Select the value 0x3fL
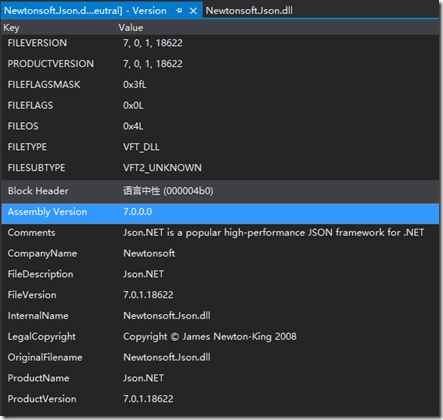Viewport: 443px width, 420px height. [135, 85]
